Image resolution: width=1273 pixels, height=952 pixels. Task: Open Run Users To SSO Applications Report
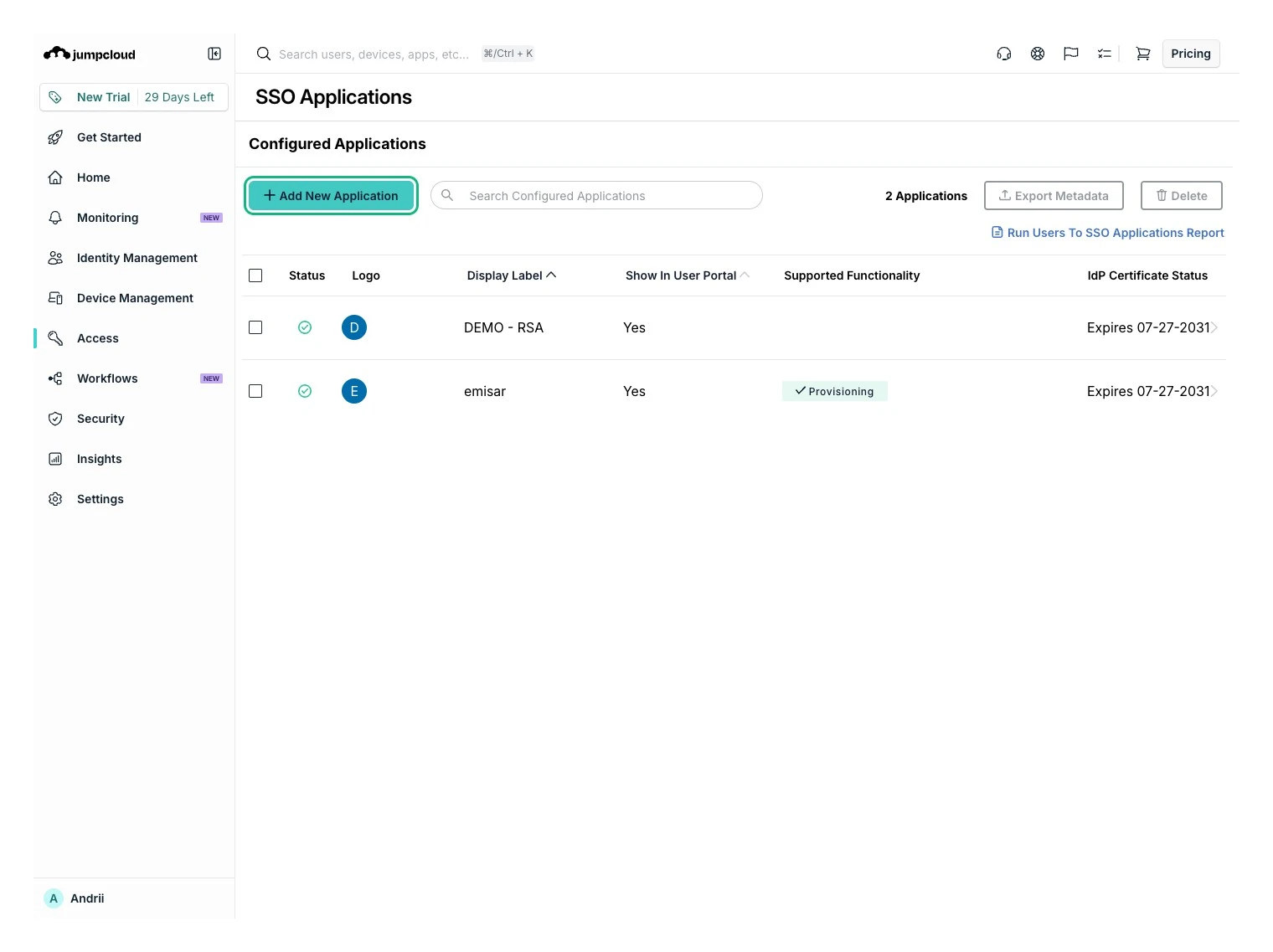1108,233
